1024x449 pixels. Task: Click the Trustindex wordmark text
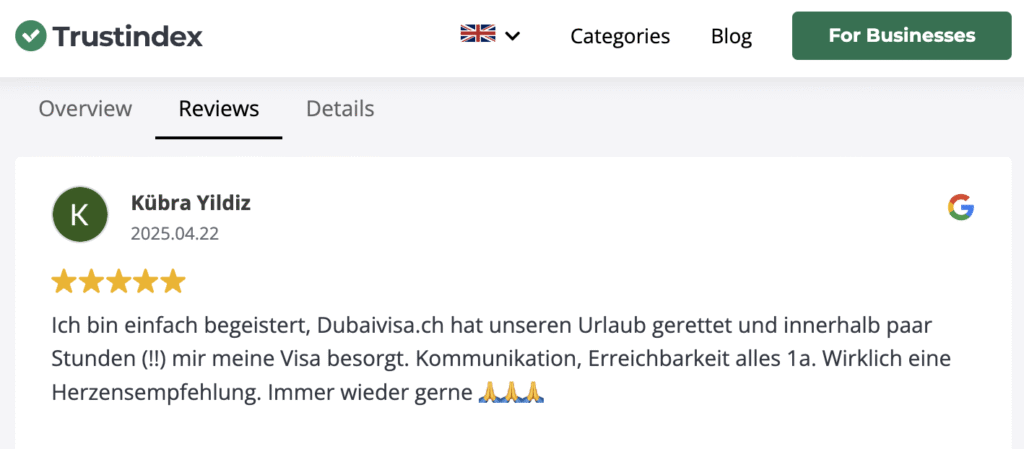coord(127,36)
